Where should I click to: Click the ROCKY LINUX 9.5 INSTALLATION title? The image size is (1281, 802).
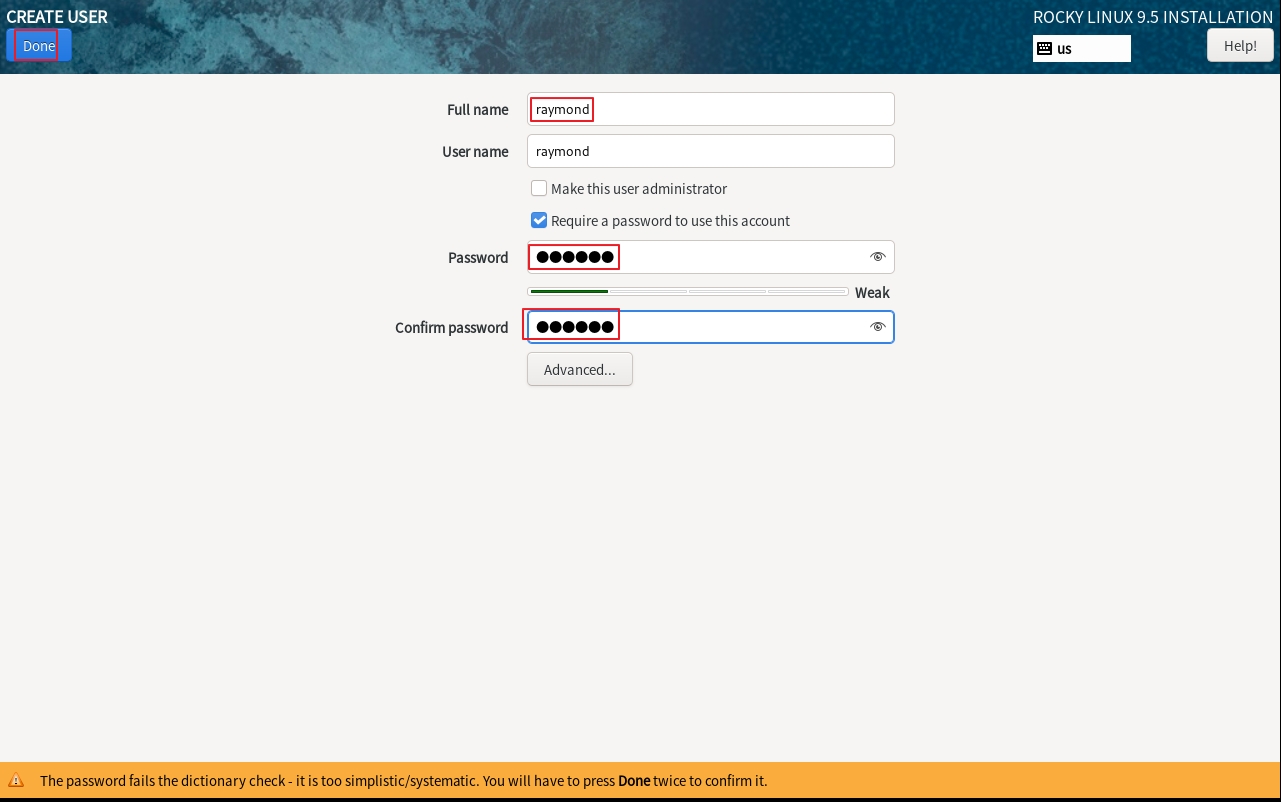pyautogui.click(x=1153, y=17)
